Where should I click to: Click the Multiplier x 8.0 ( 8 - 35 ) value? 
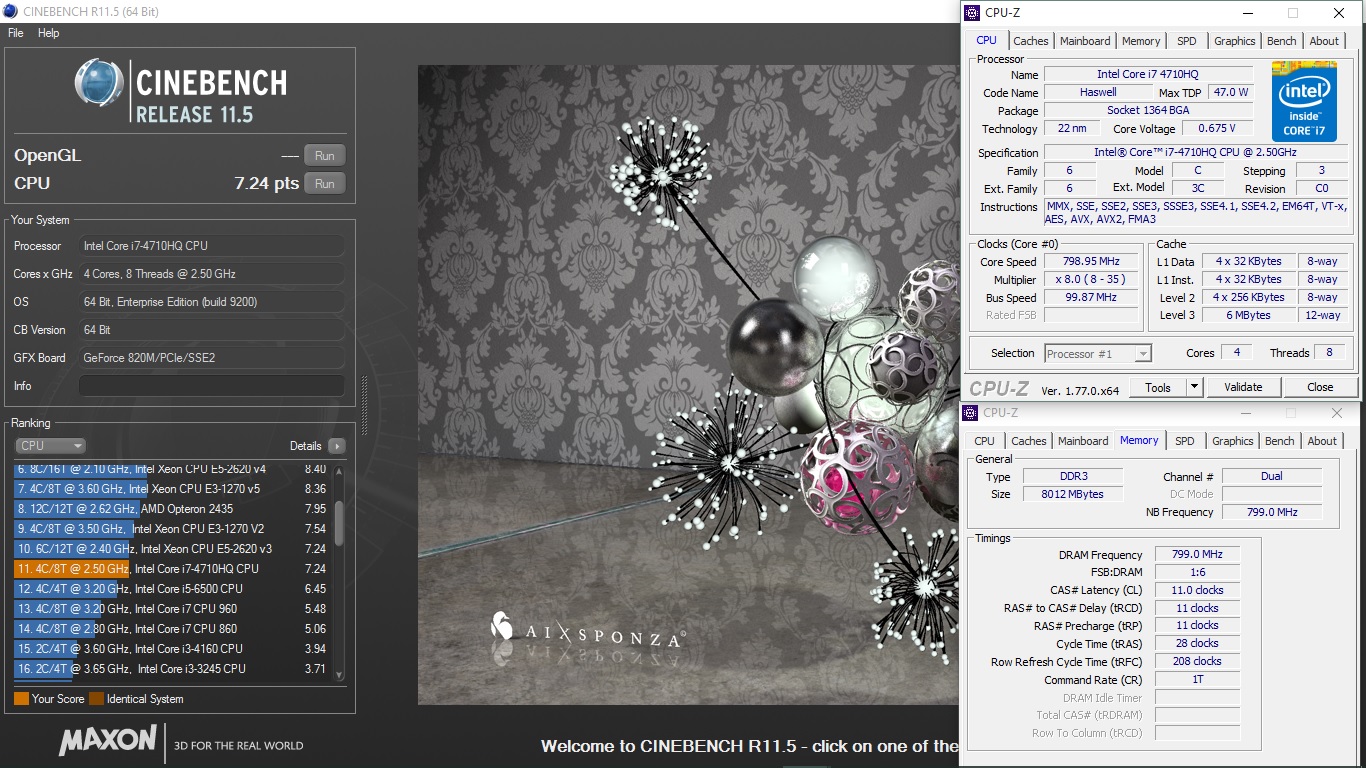point(1092,280)
